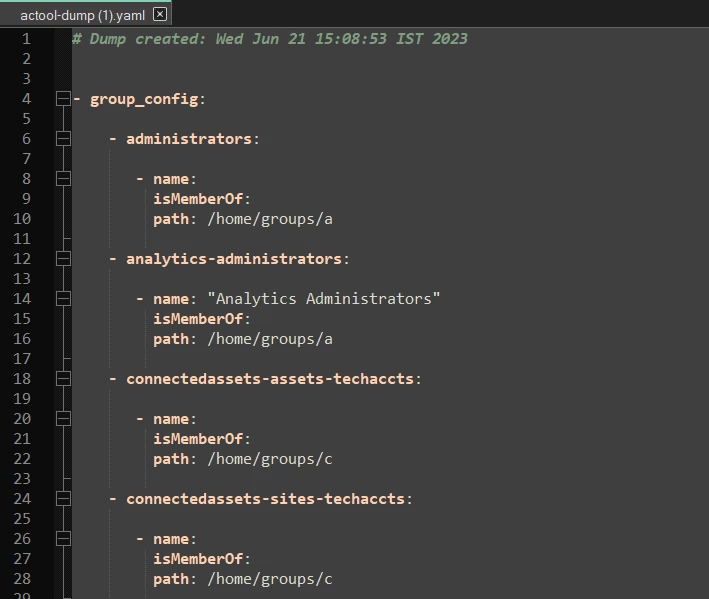Screen dimensions: 709x599
Task: Click isMemberOf on line 15
Action: coord(198,319)
